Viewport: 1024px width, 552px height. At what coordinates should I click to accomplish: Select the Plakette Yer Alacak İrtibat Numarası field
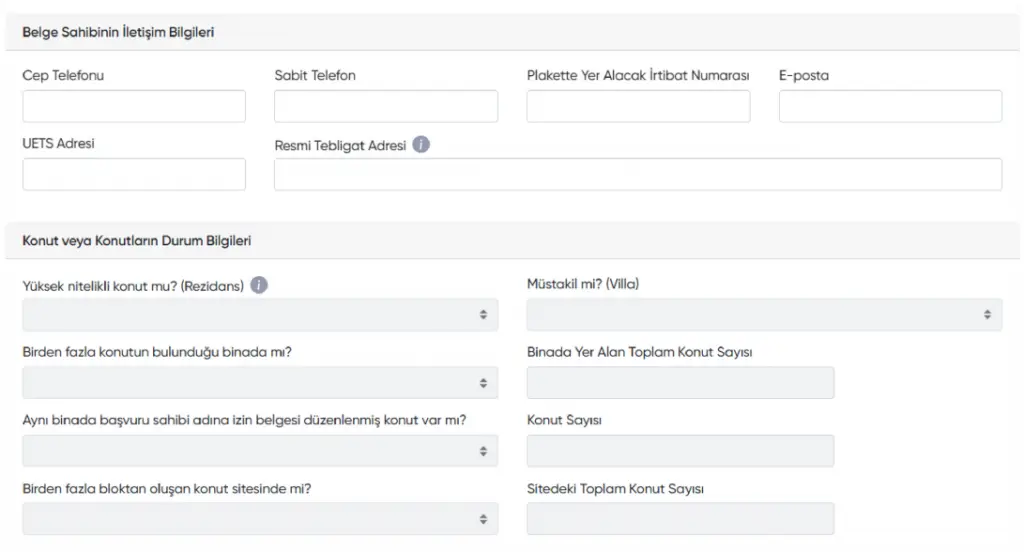click(x=638, y=106)
